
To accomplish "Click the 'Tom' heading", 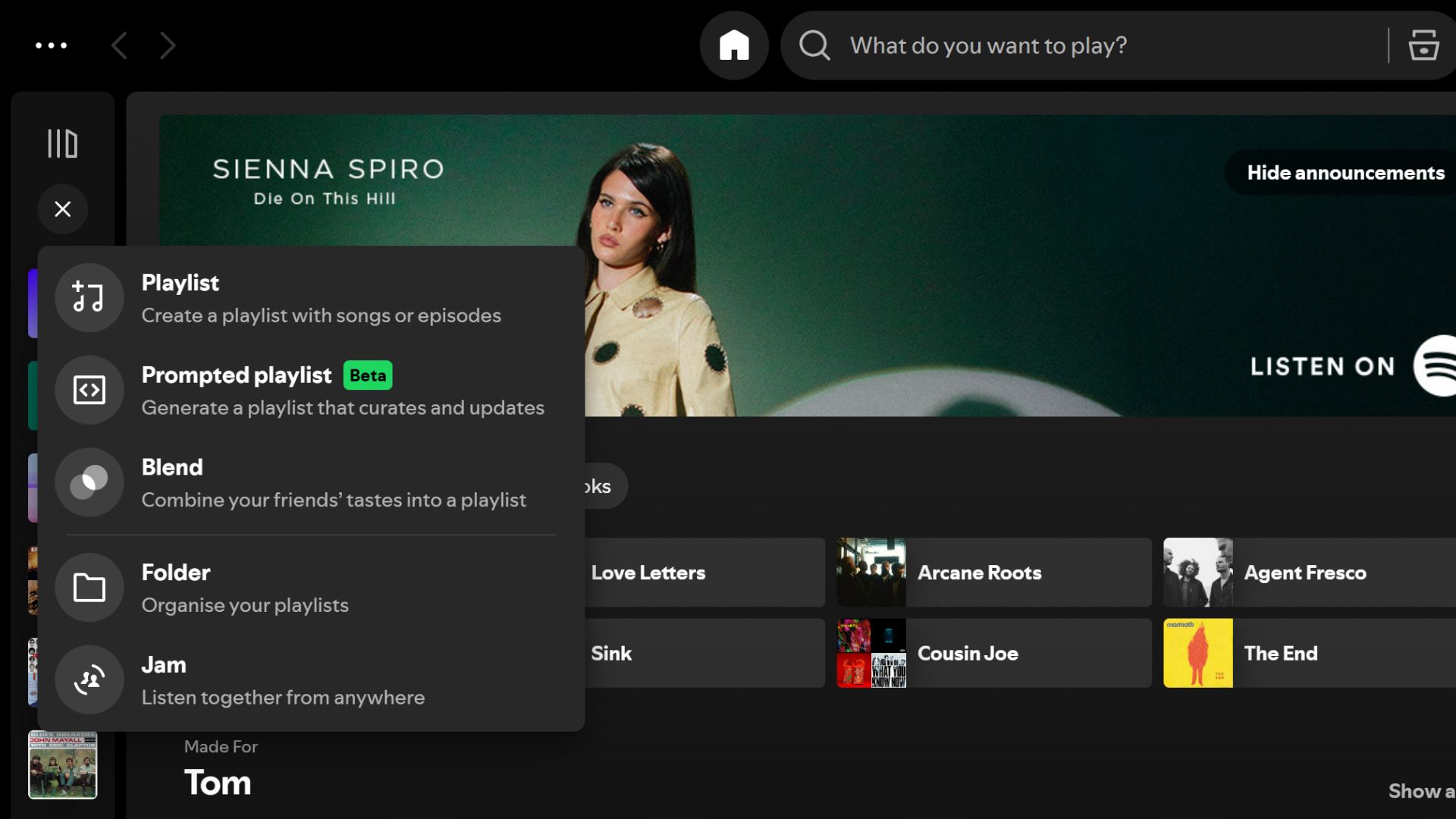I will [x=218, y=783].
